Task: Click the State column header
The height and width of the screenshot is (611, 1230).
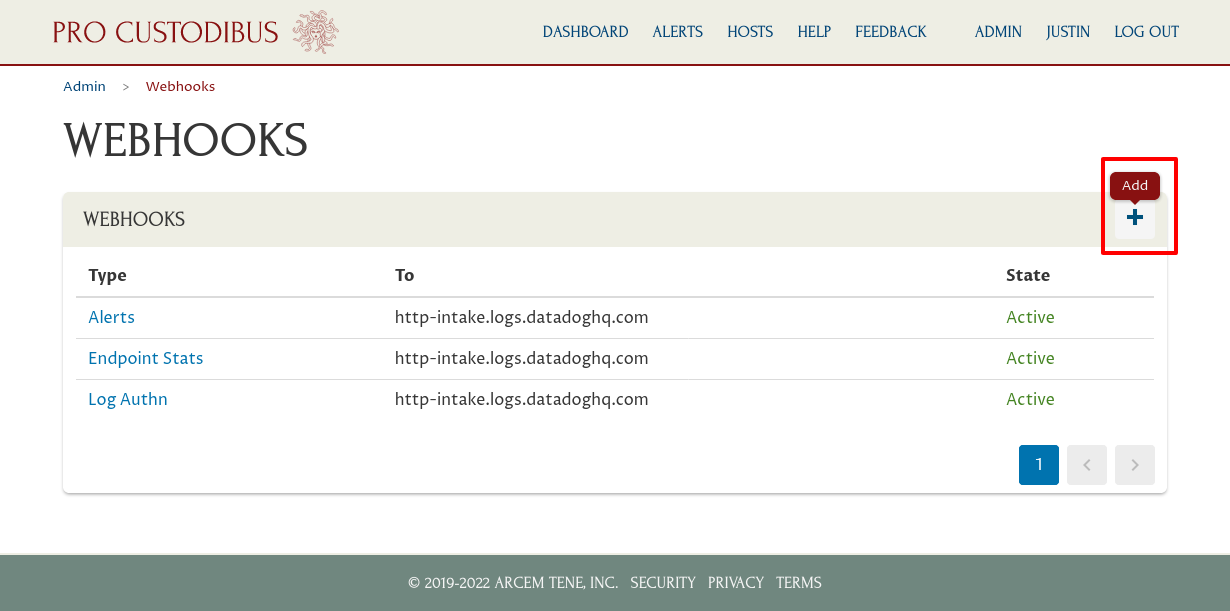Action: coord(1028,275)
